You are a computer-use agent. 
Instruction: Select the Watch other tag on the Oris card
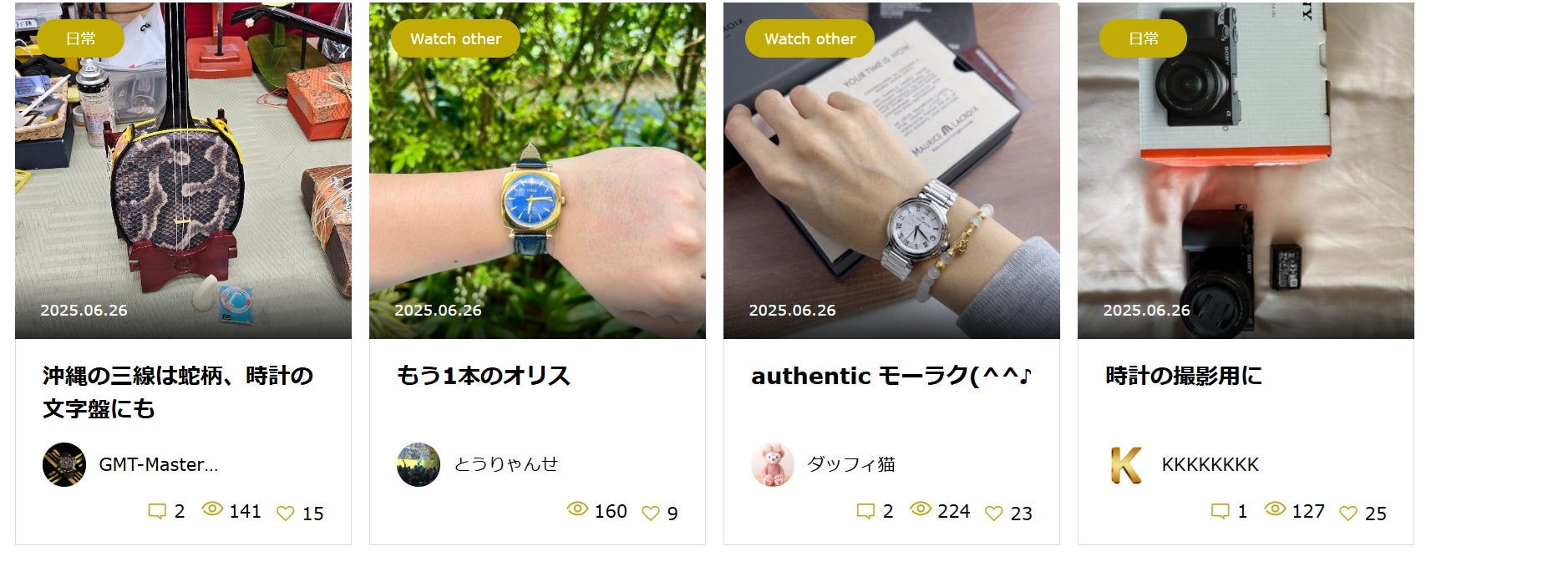pyautogui.click(x=456, y=38)
